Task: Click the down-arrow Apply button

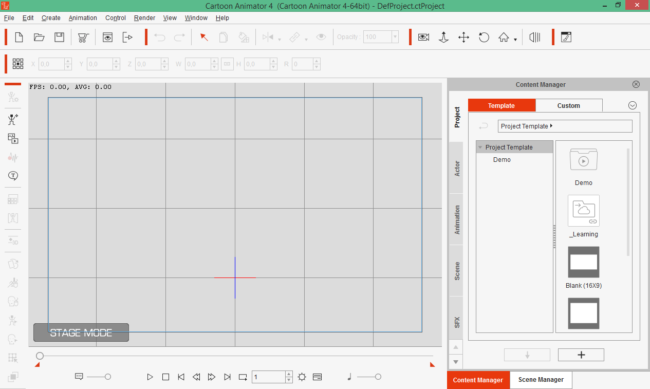Action: point(527,355)
